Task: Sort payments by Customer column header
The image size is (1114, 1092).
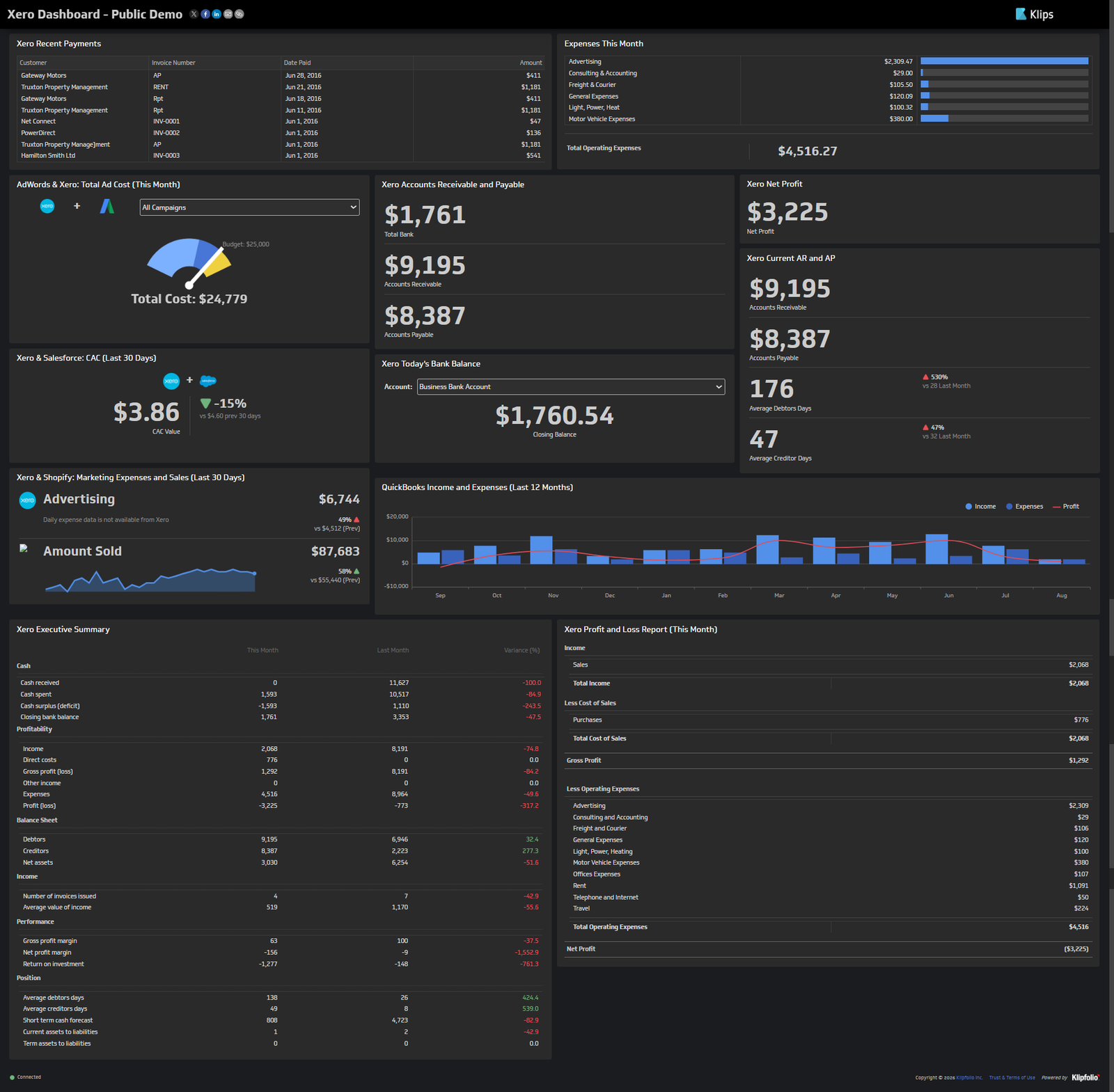Action: [33, 63]
